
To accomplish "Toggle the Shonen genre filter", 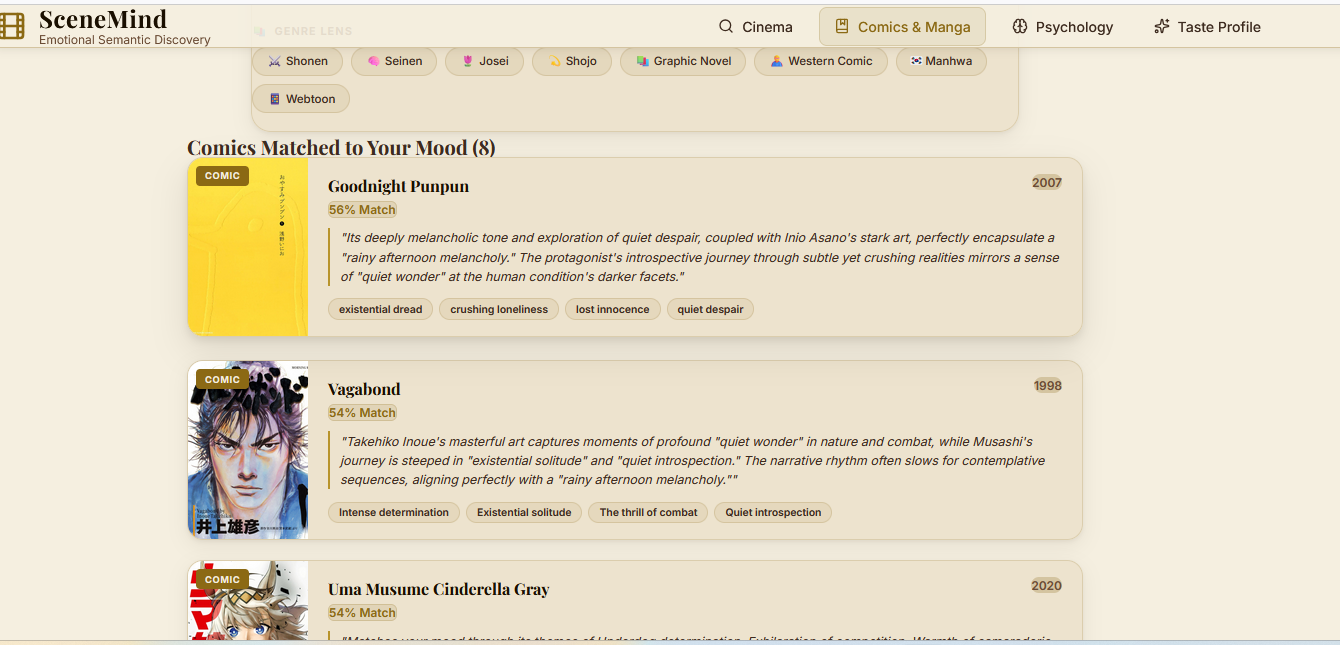I will (298, 61).
